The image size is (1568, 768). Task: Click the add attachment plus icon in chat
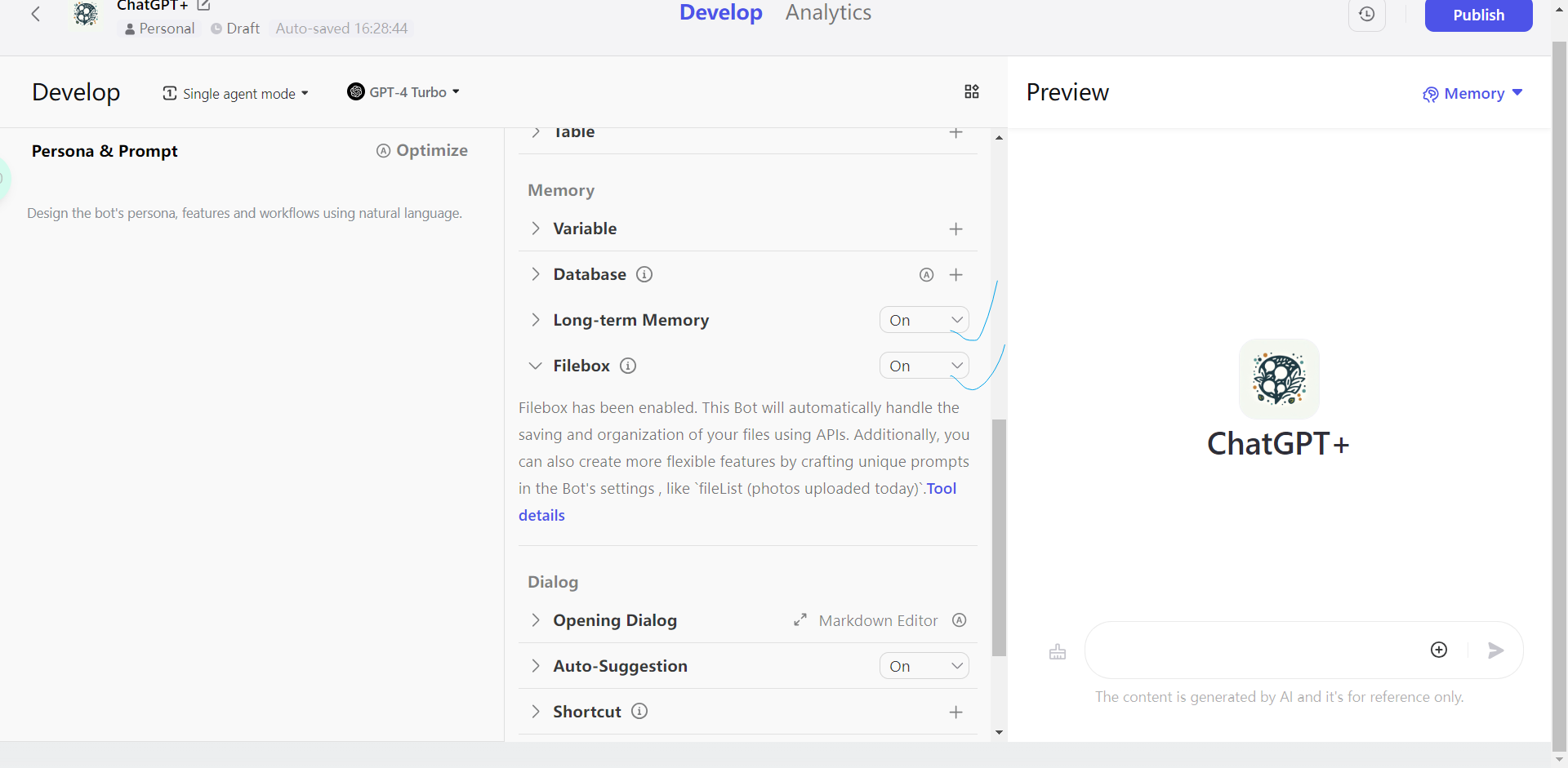[1439, 650]
